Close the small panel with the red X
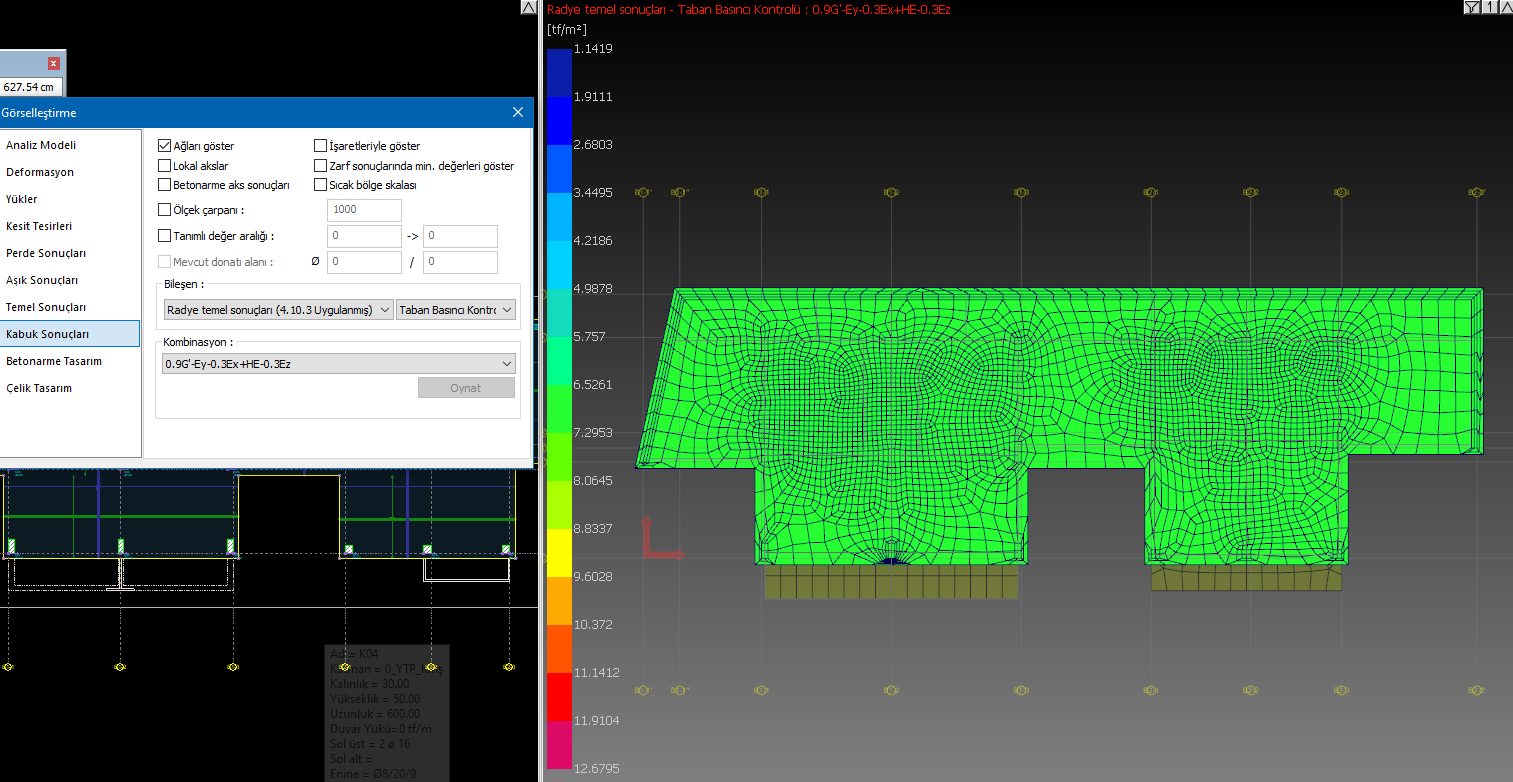Screen dimensions: 1513x782 pos(54,63)
